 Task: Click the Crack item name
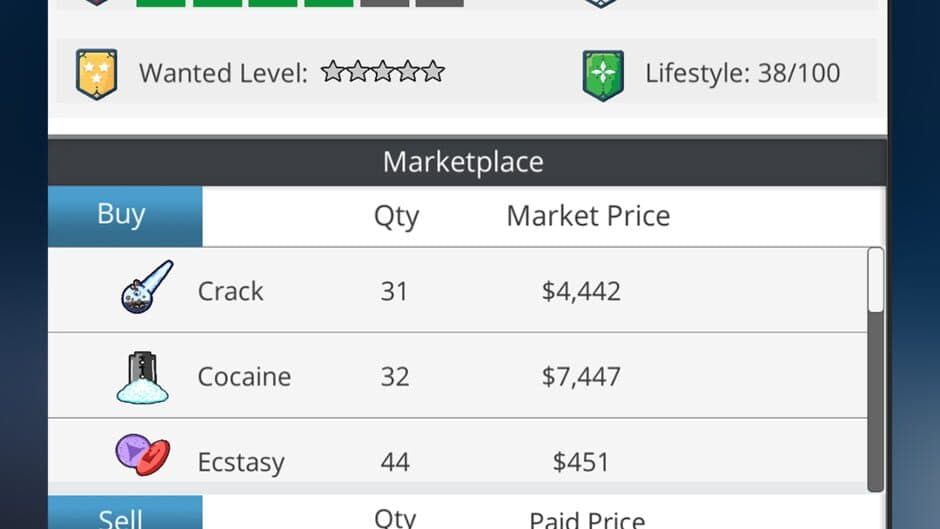pyautogui.click(x=231, y=291)
